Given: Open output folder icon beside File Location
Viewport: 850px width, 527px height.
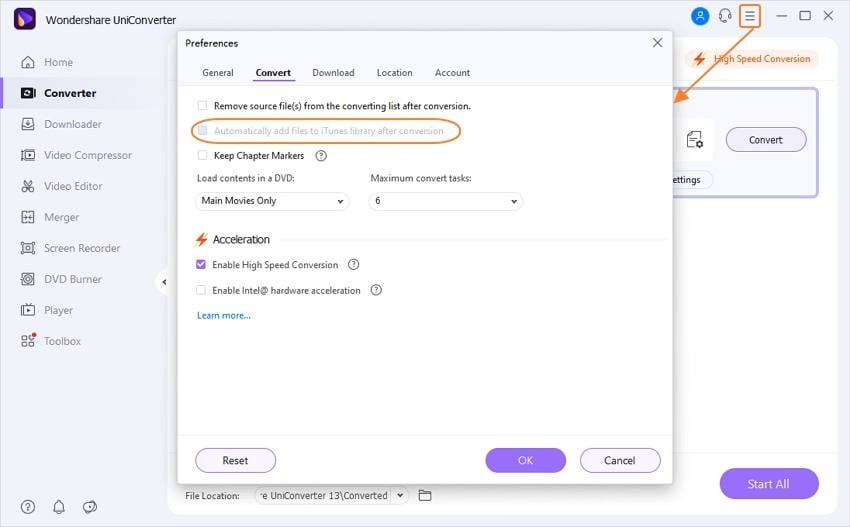Looking at the screenshot, I should point(425,495).
